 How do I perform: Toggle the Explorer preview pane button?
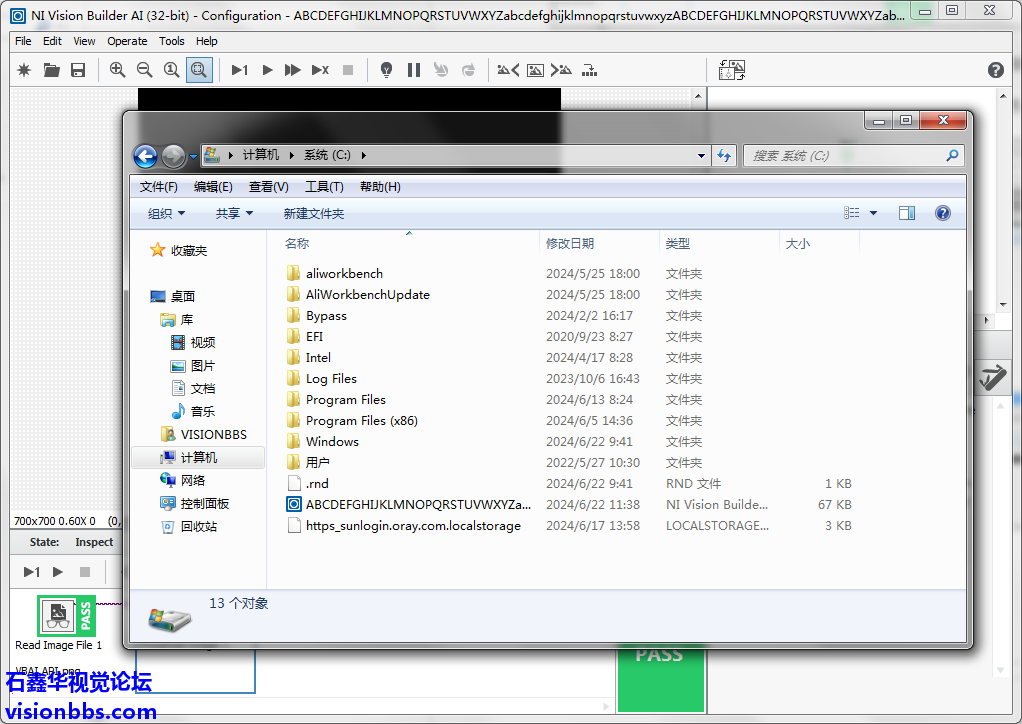907,213
